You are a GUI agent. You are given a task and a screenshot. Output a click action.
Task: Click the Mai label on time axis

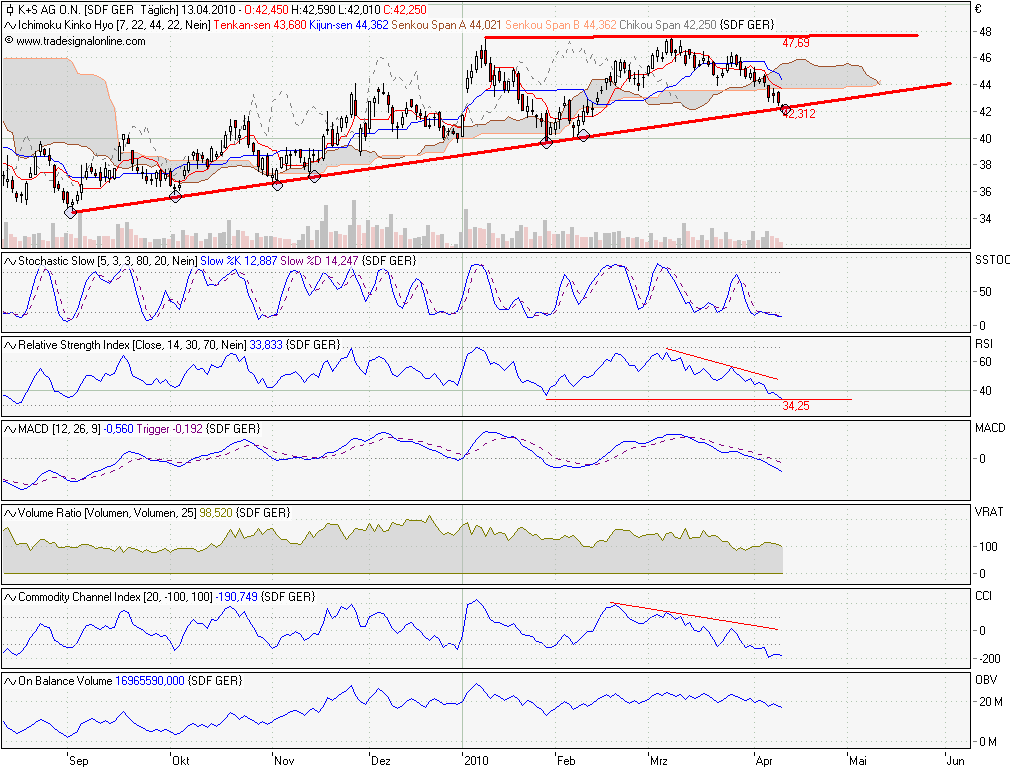tap(857, 761)
